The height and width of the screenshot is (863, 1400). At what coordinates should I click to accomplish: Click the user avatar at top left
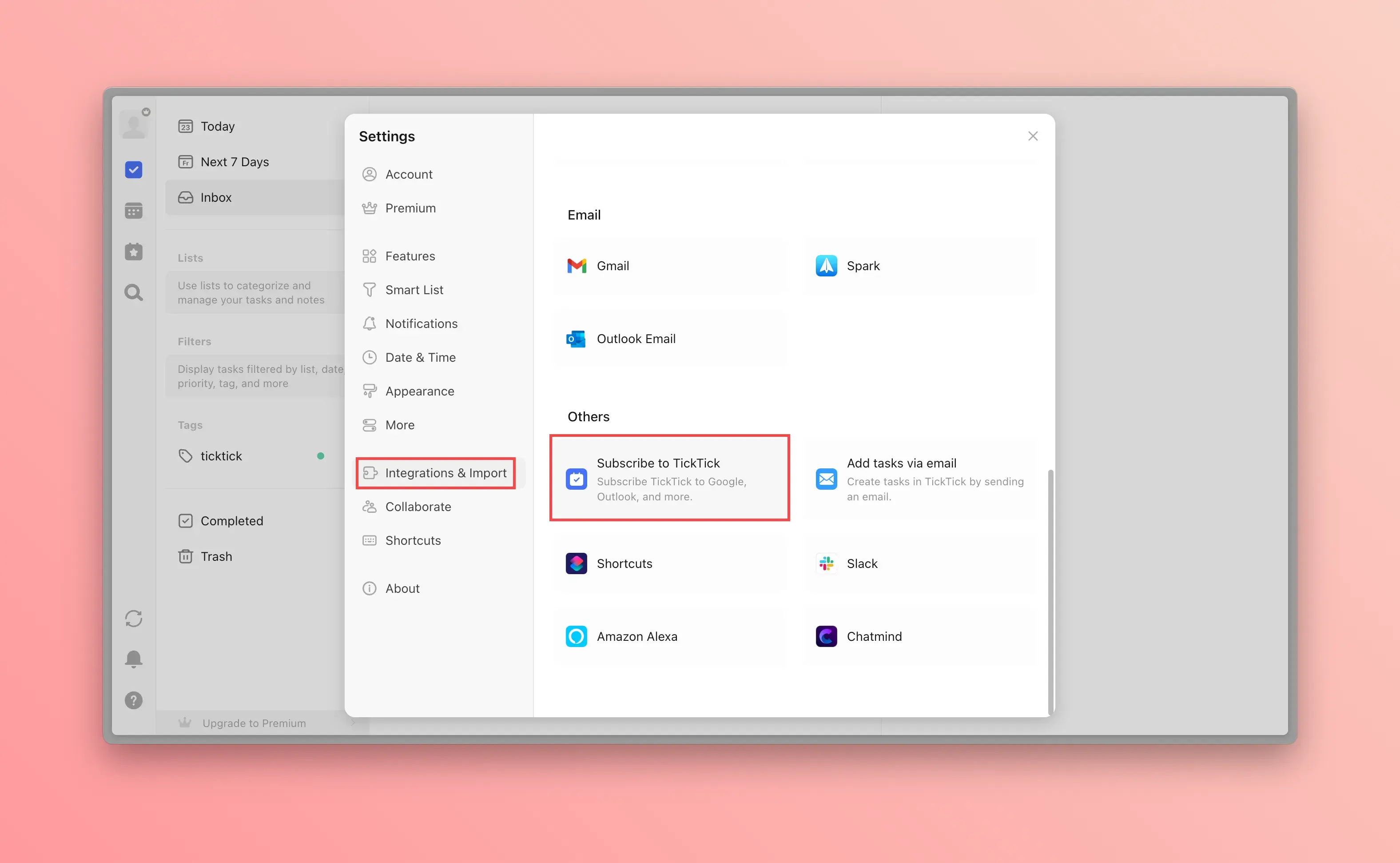134,125
